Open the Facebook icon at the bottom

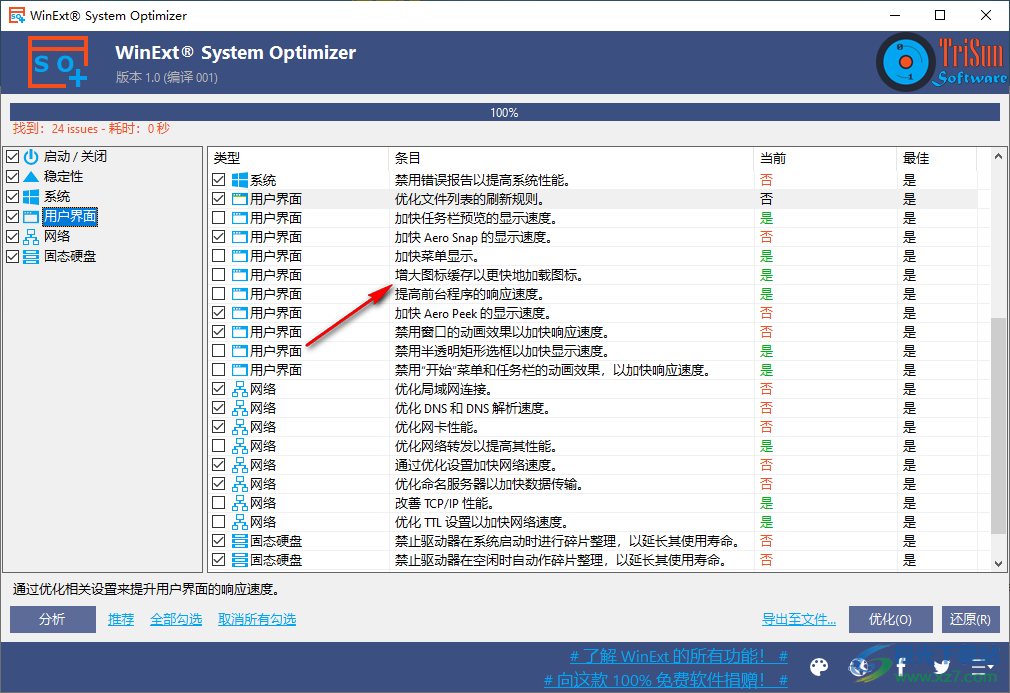(x=900, y=667)
